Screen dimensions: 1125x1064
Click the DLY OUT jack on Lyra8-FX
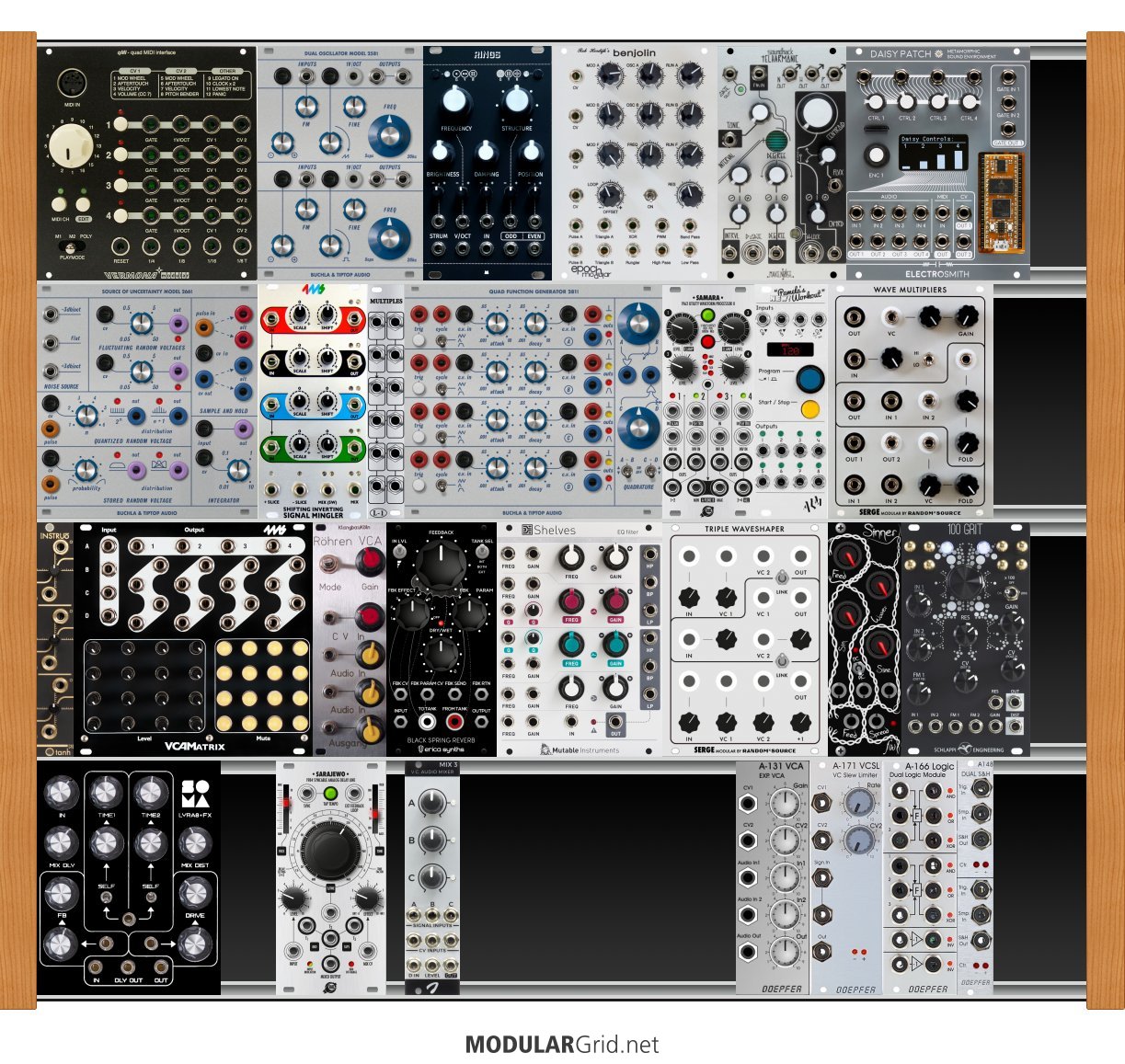point(128,967)
